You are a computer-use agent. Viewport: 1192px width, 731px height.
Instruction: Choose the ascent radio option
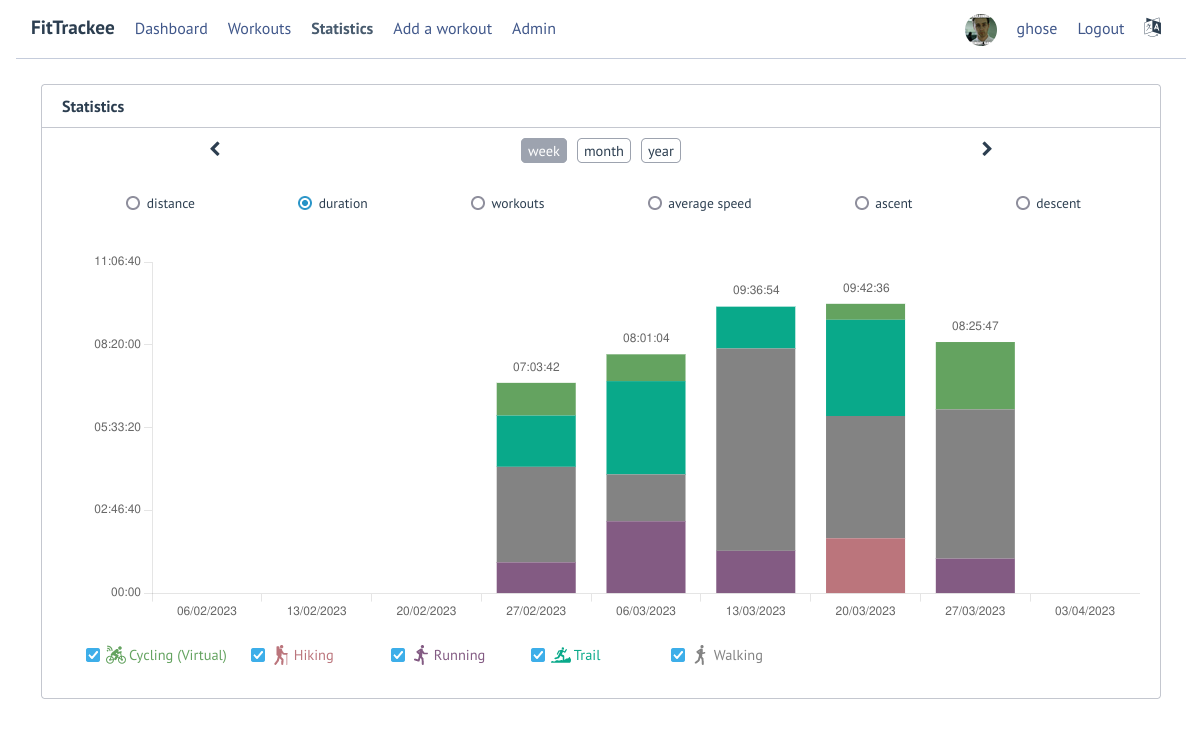coord(862,203)
